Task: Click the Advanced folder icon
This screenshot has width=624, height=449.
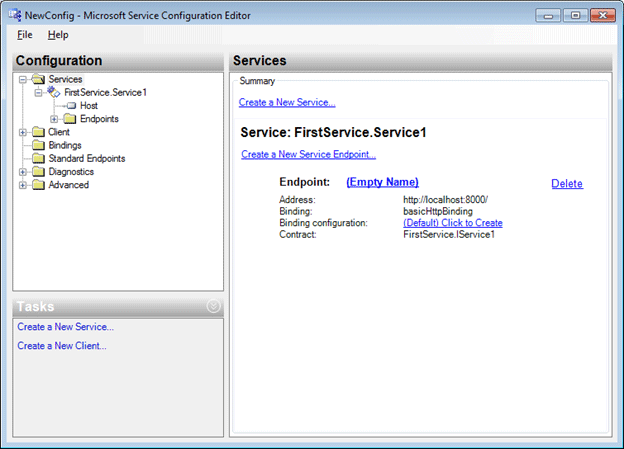Action: click(x=39, y=185)
